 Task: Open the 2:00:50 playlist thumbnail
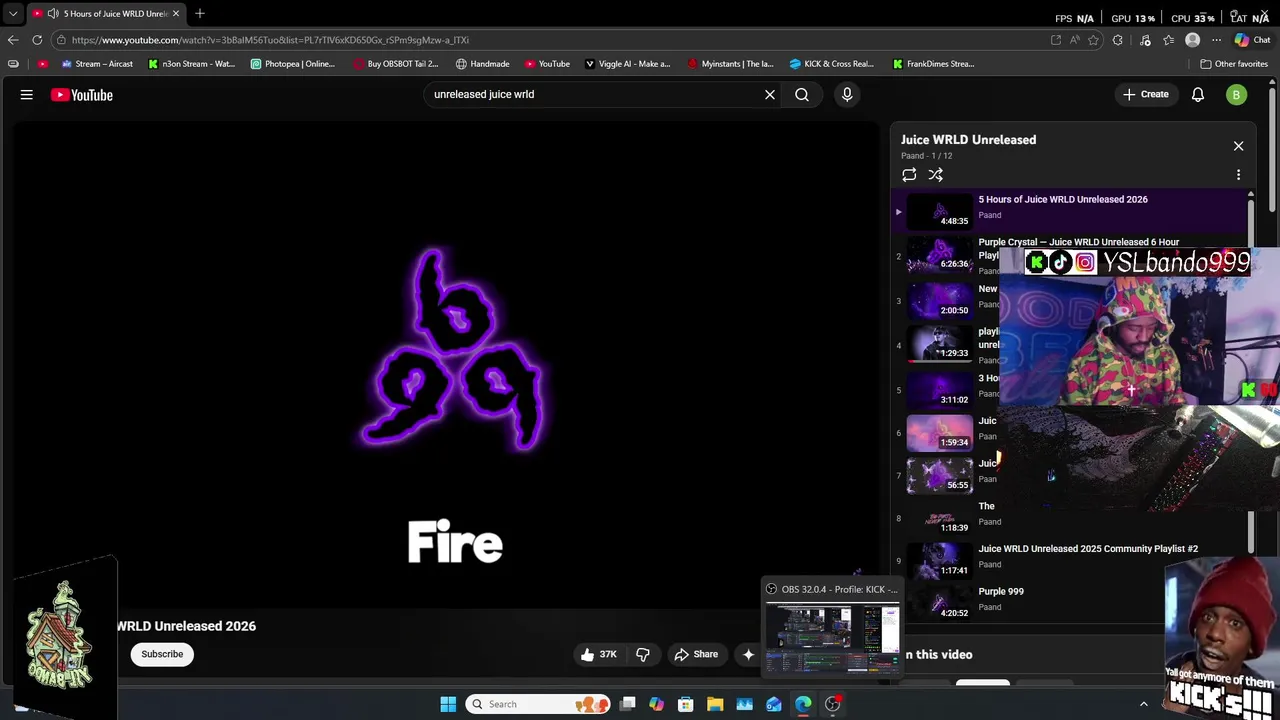tap(939, 300)
